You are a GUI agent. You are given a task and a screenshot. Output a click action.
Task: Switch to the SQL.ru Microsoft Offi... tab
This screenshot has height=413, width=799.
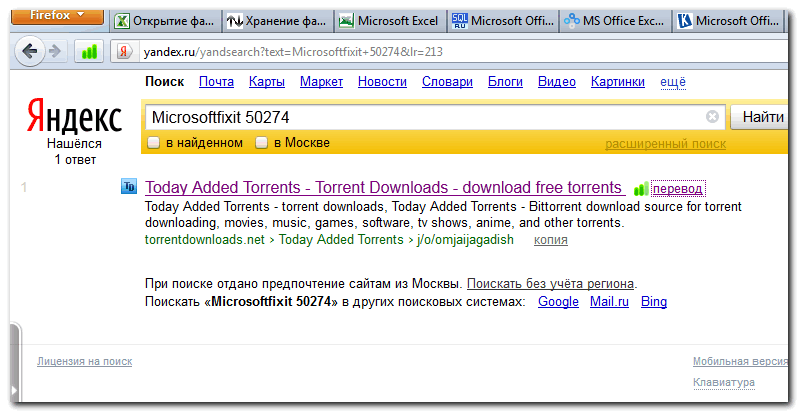pyautogui.click(x=503, y=21)
